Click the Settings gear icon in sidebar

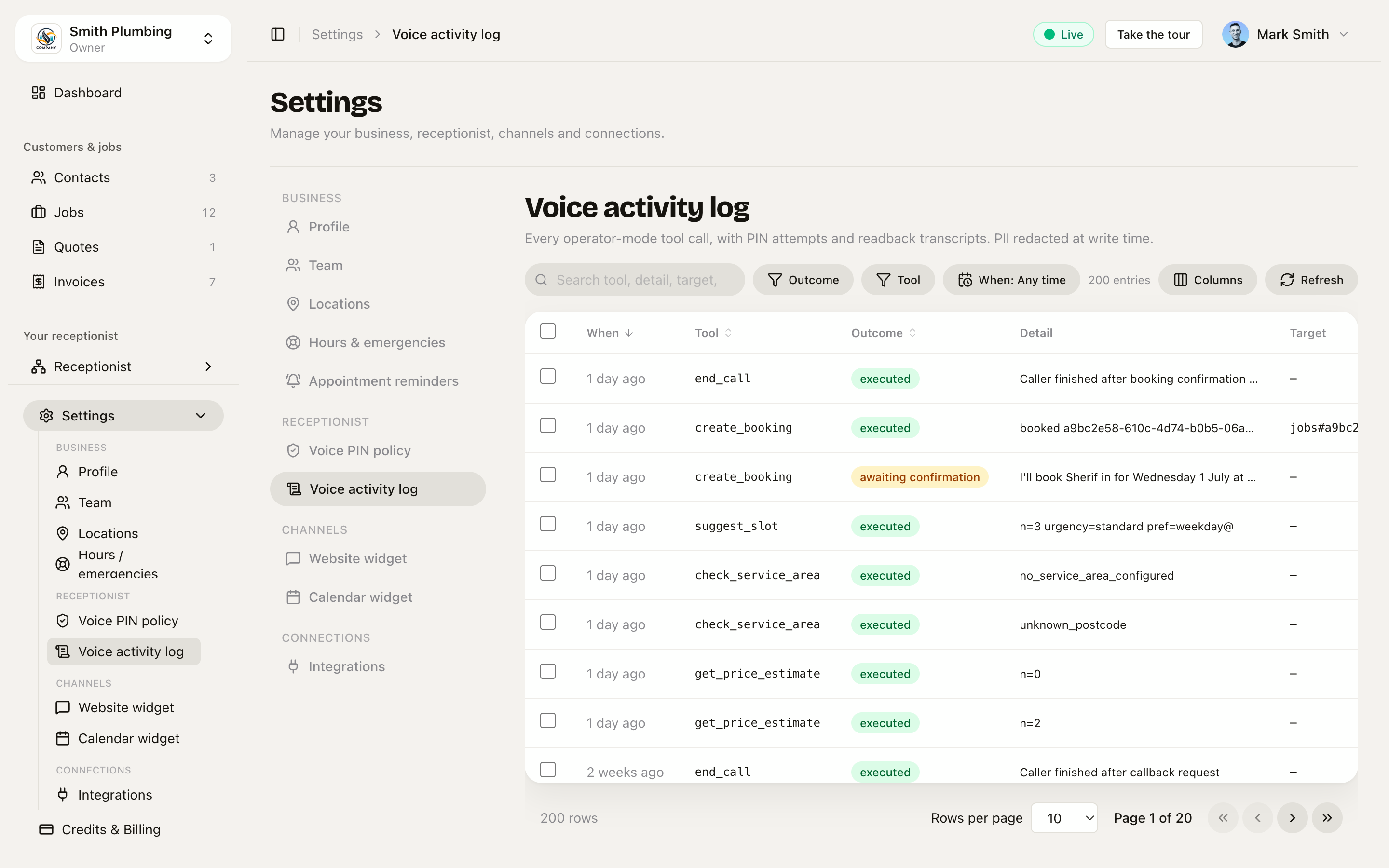pos(46,416)
